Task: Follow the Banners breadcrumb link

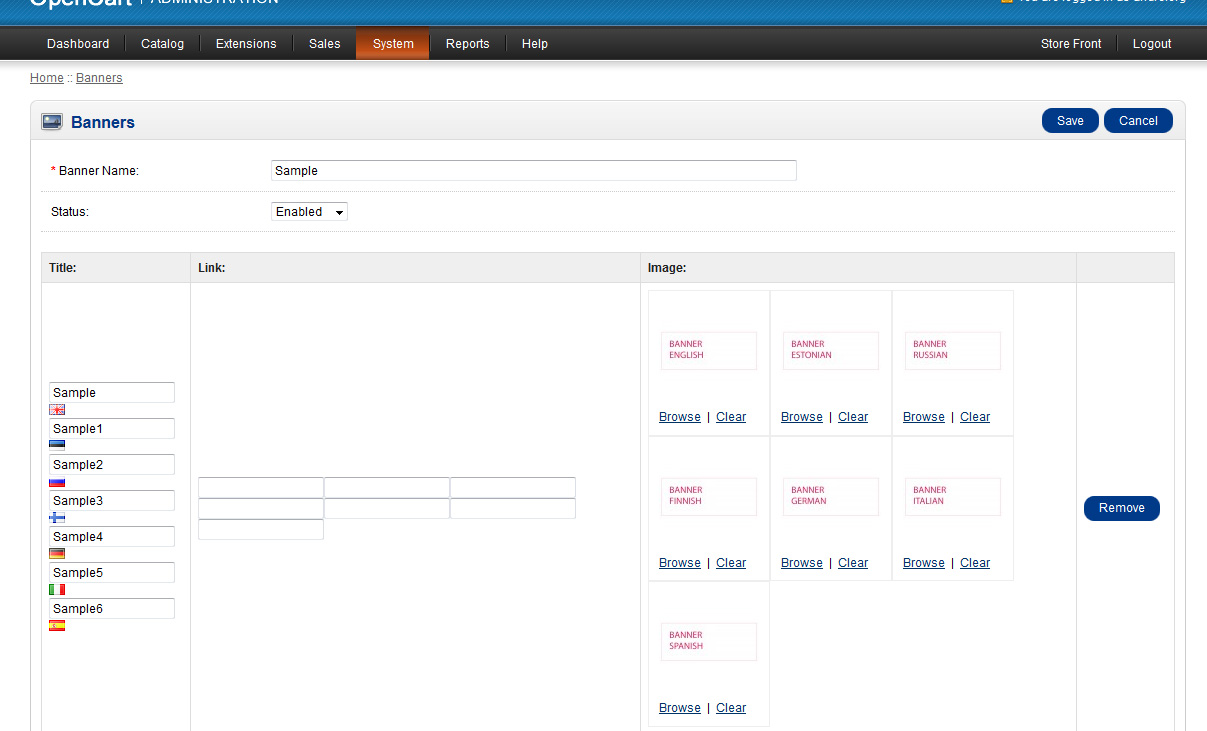Action: [x=99, y=77]
